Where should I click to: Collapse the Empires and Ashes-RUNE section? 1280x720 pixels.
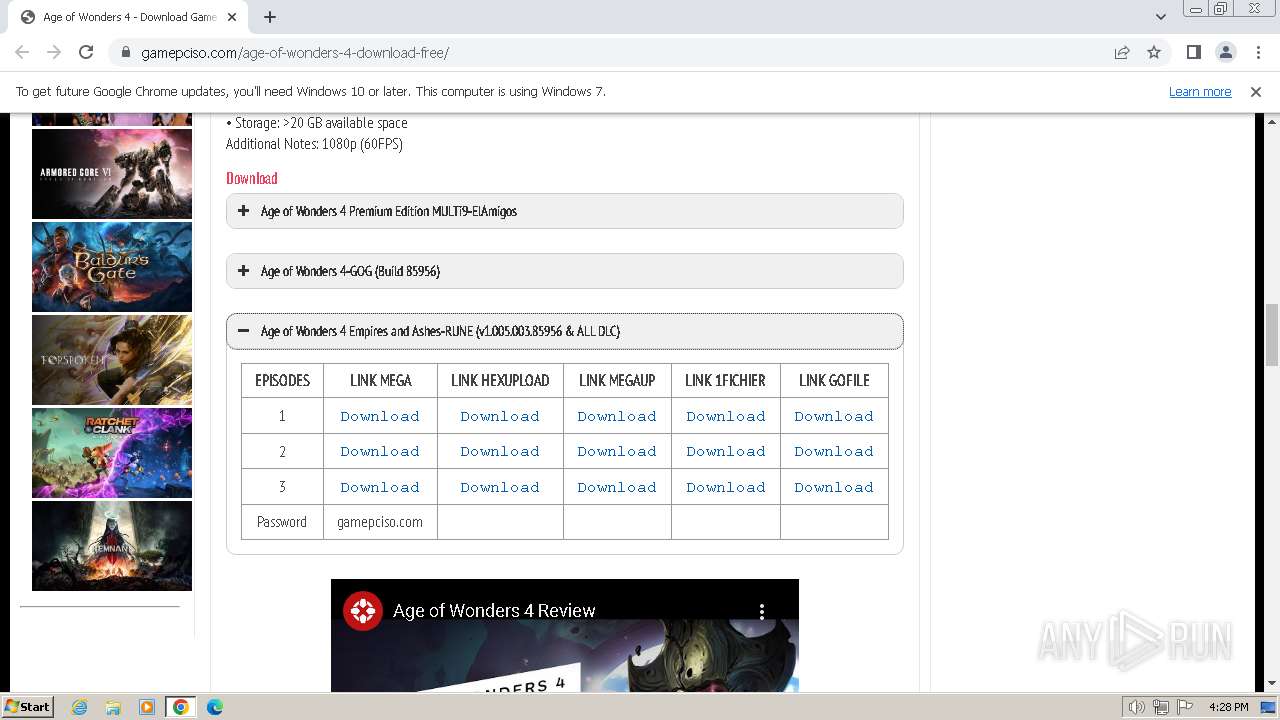565,331
